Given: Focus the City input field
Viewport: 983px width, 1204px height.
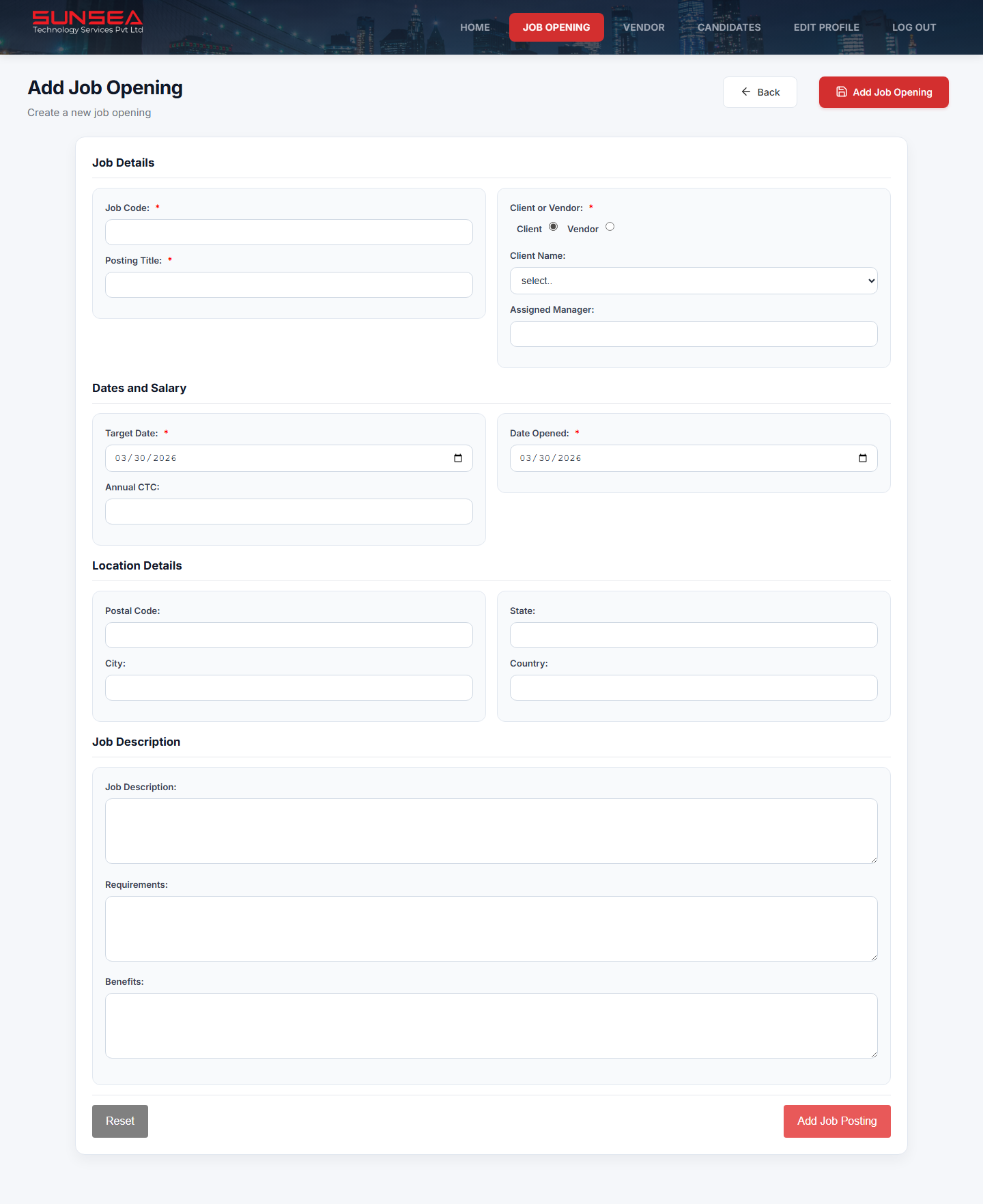Looking at the screenshot, I should pyautogui.click(x=289, y=688).
